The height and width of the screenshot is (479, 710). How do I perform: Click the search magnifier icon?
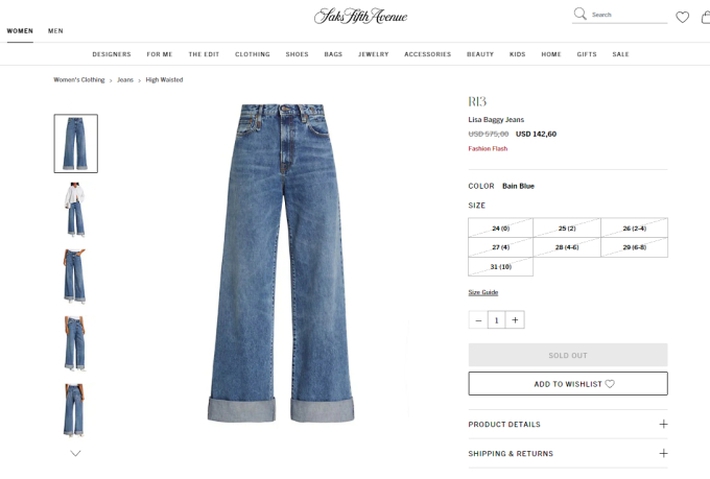(x=580, y=14)
